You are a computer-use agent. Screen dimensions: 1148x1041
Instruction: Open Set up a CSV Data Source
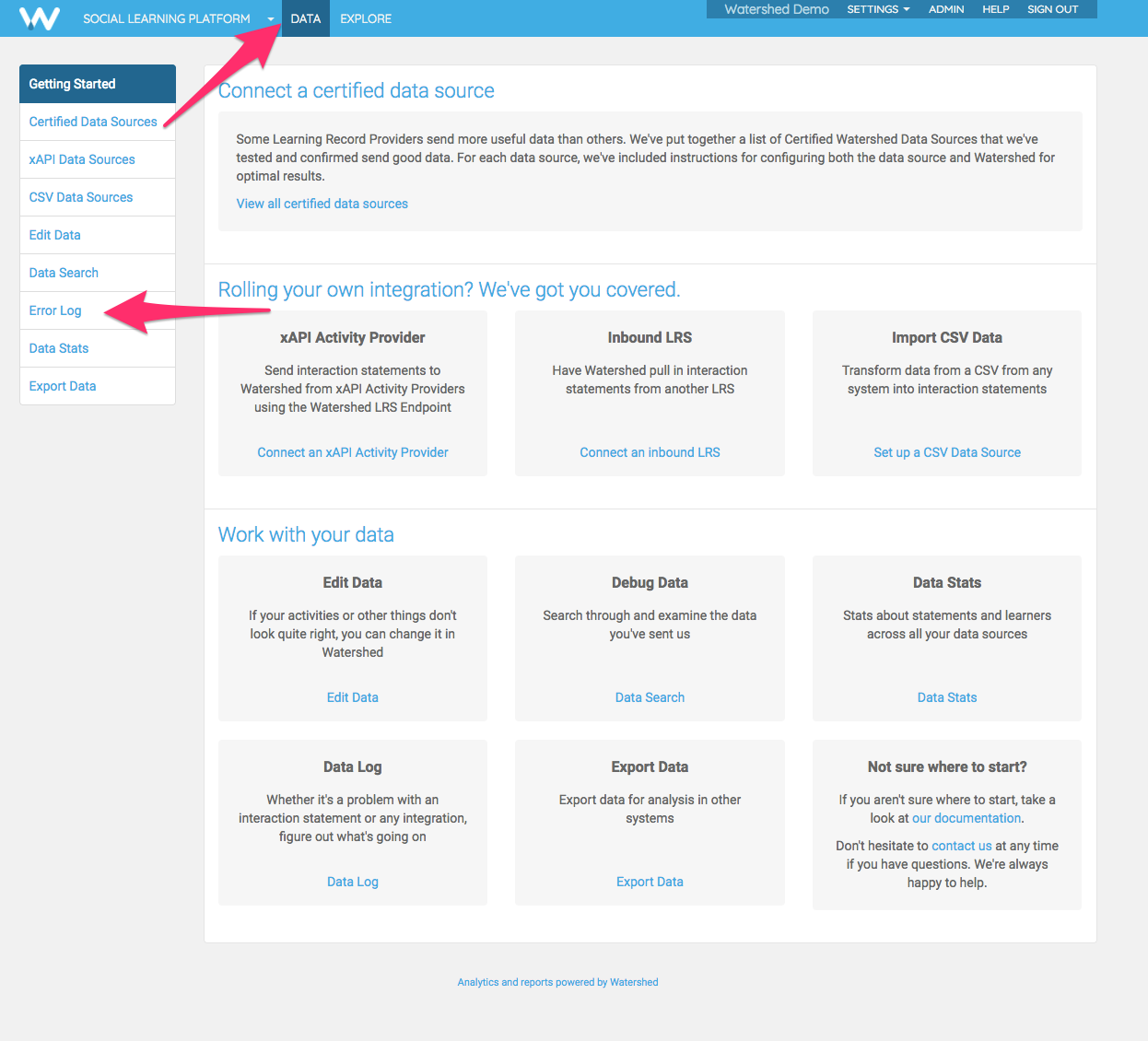coord(947,452)
